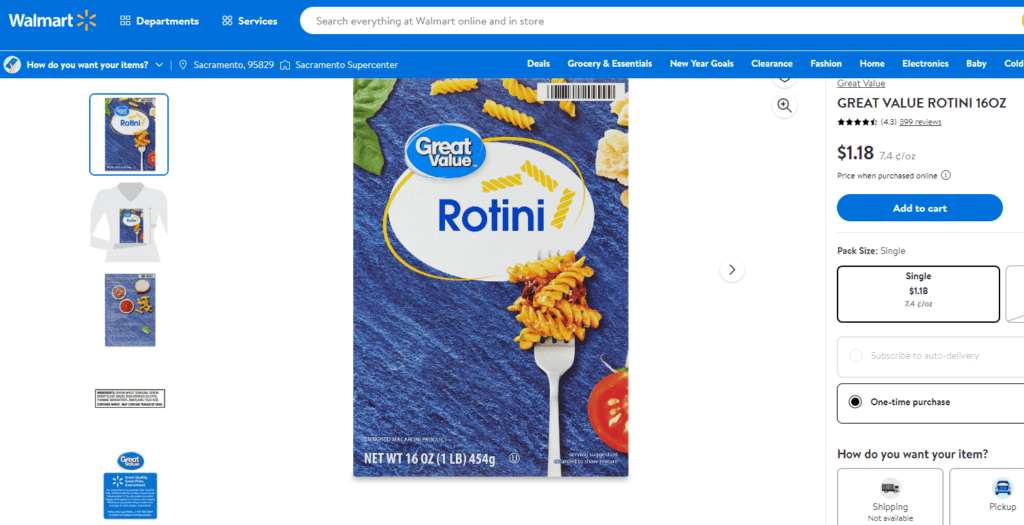Open the Services menu icon
1024x525 pixels.
227,21
